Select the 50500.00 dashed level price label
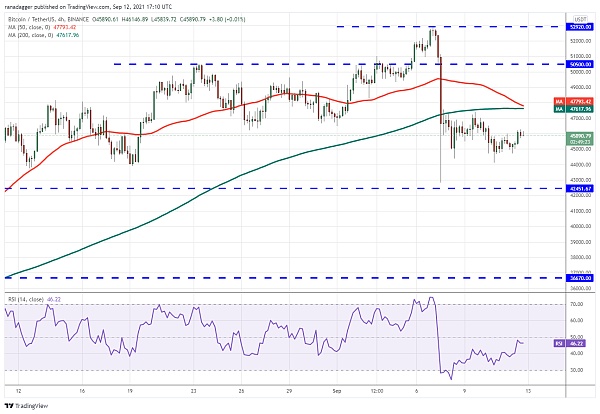This screenshot has width=600, height=414. (x=580, y=64)
